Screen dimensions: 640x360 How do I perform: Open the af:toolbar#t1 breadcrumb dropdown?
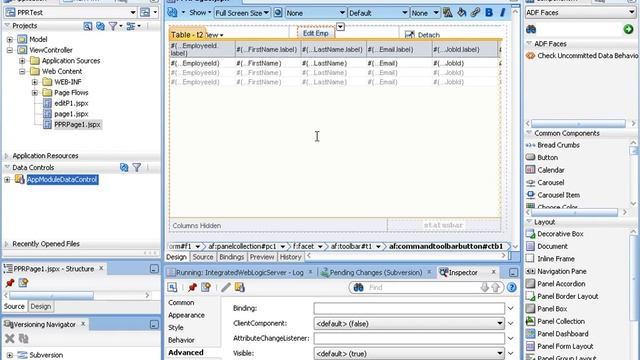tap(378, 247)
